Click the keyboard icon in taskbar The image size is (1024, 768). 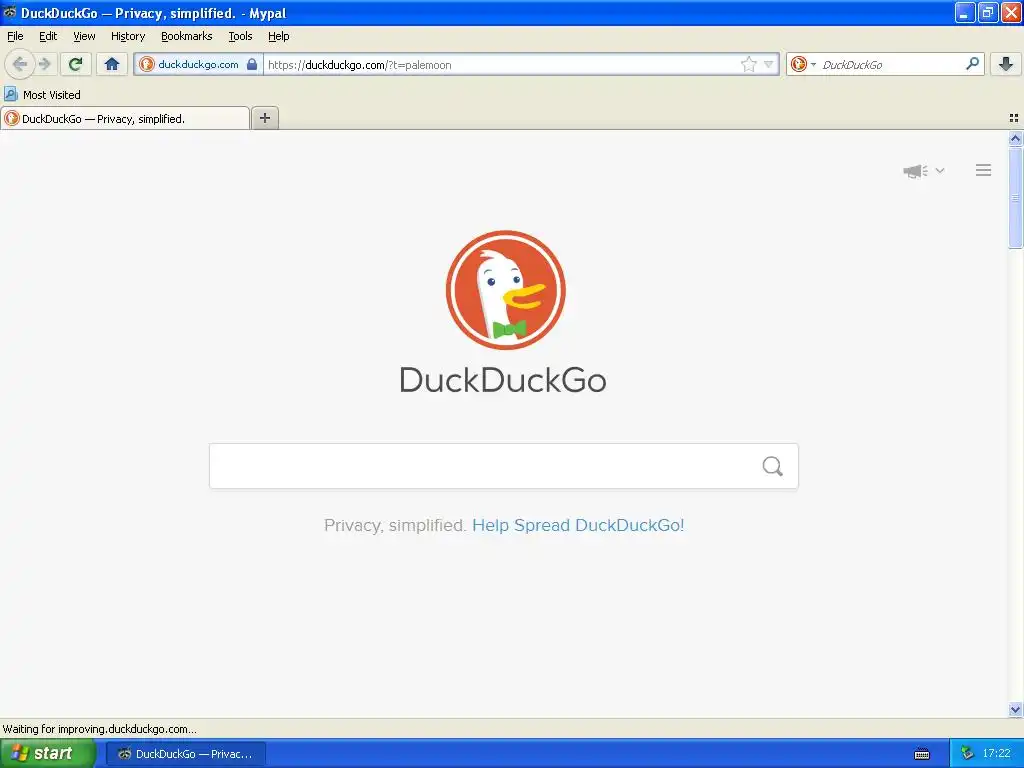click(x=922, y=754)
